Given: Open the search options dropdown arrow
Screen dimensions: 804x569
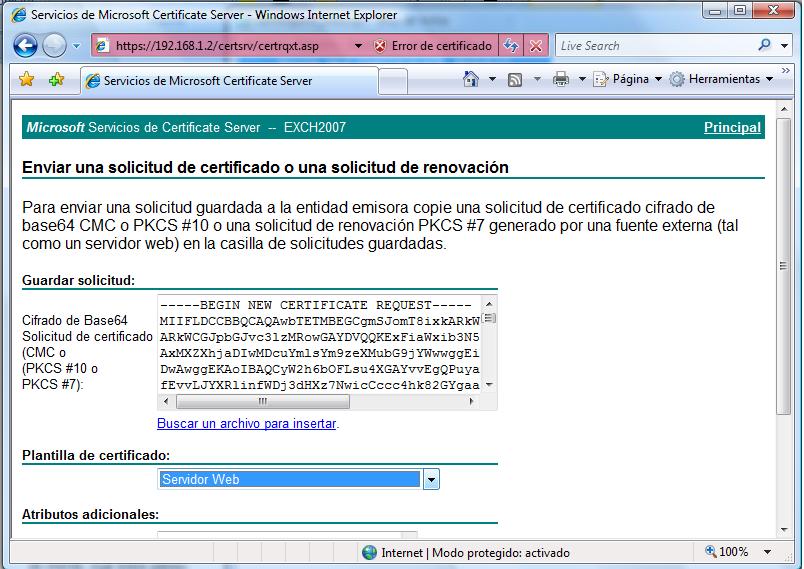Looking at the screenshot, I should (x=785, y=46).
